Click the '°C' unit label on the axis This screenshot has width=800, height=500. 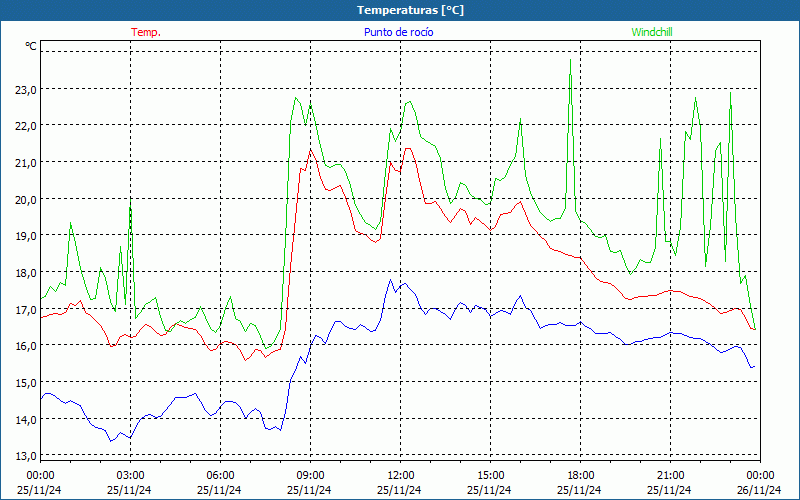click(x=31, y=46)
